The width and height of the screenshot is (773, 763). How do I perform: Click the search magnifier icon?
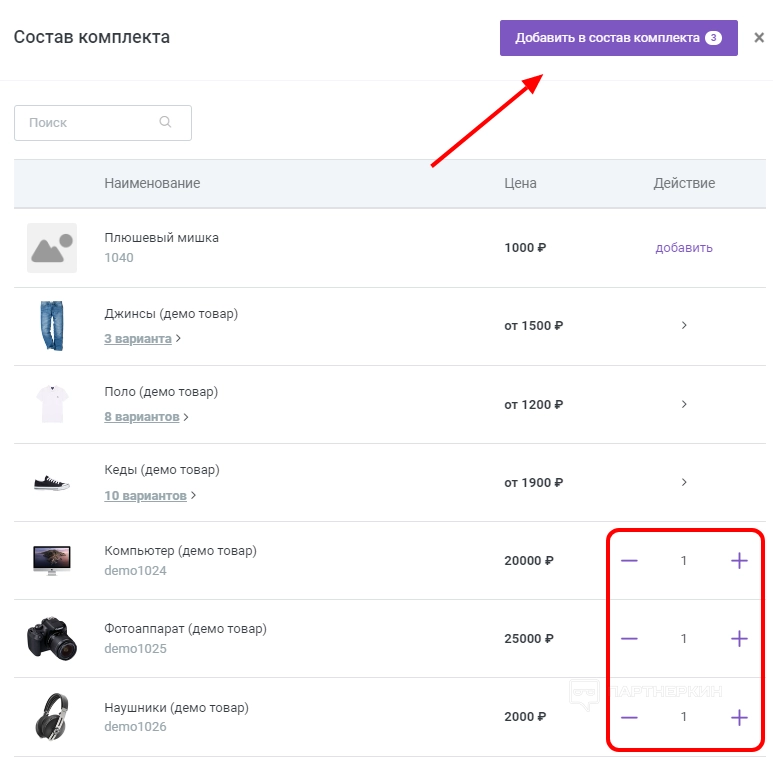165,123
